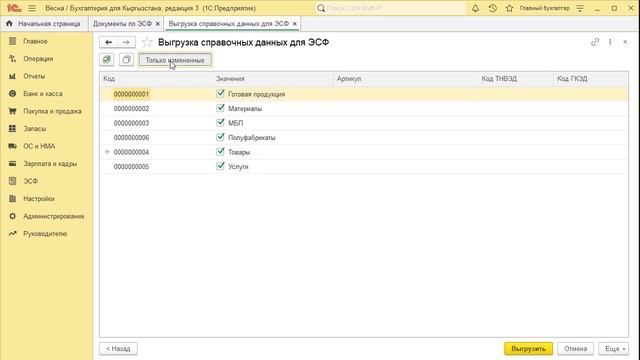Viewport: 640px width, 360px height.
Task: Open Настройки section in sidebar
Action: click(39, 199)
